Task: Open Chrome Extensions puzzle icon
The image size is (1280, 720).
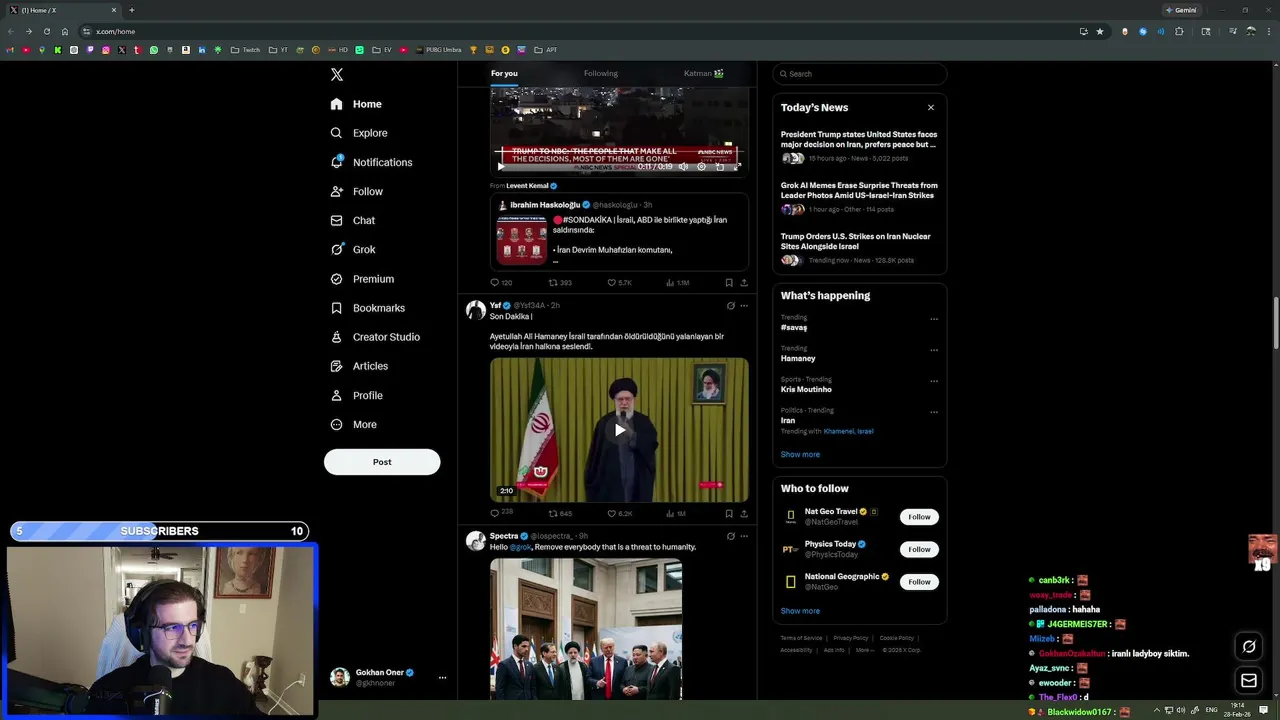Action: (x=1179, y=31)
